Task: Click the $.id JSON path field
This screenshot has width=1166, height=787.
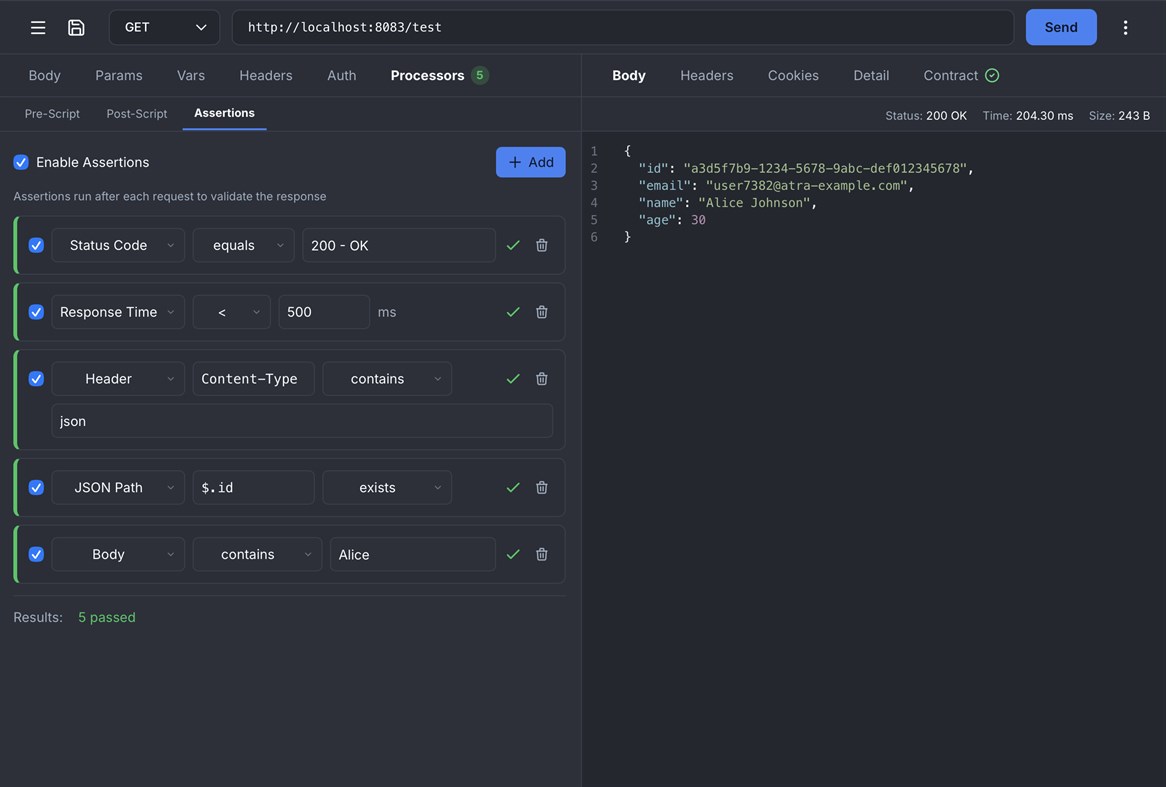Action: click(253, 488)
